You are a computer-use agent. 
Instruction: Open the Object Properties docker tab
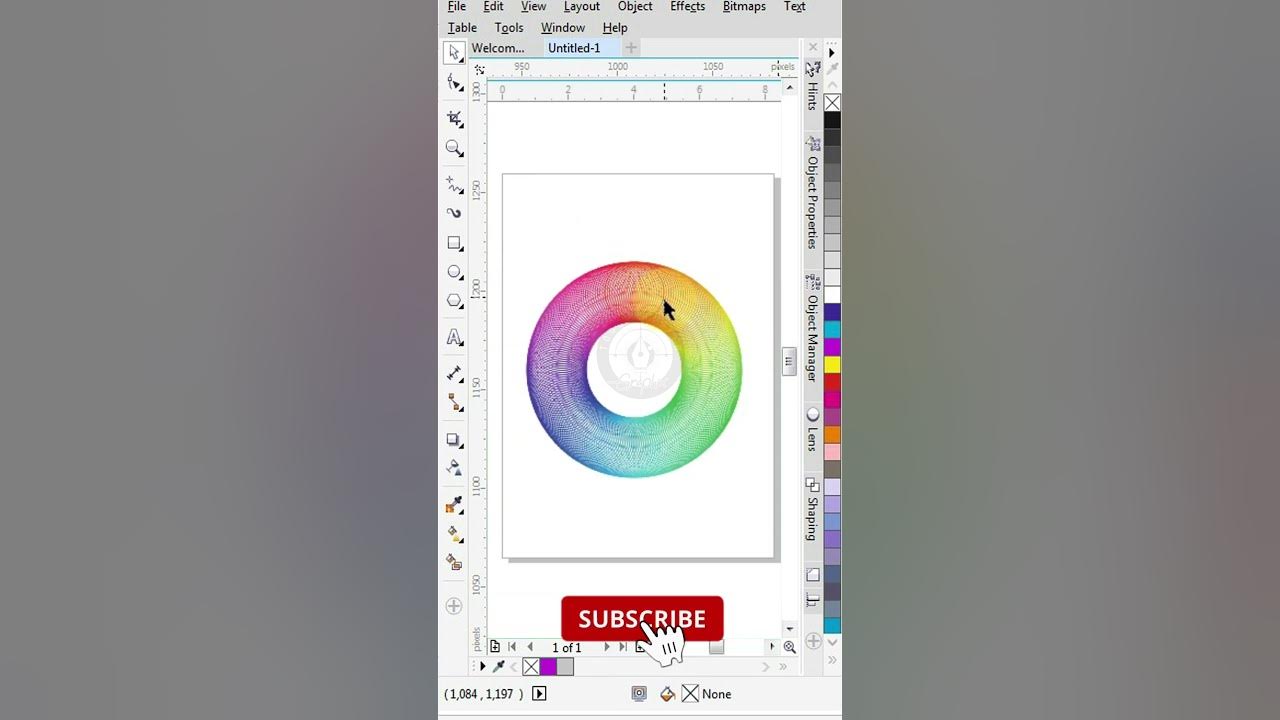813,192
